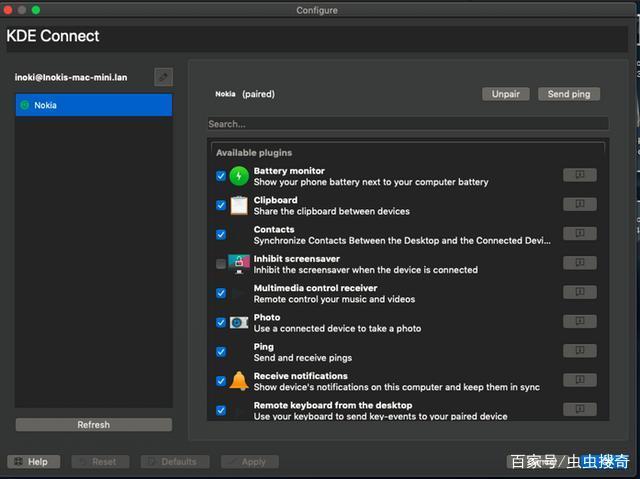This screenshot has width=640, height=479.
Task: Open Help from the bottom bar
Action: (x=31, y=462)
